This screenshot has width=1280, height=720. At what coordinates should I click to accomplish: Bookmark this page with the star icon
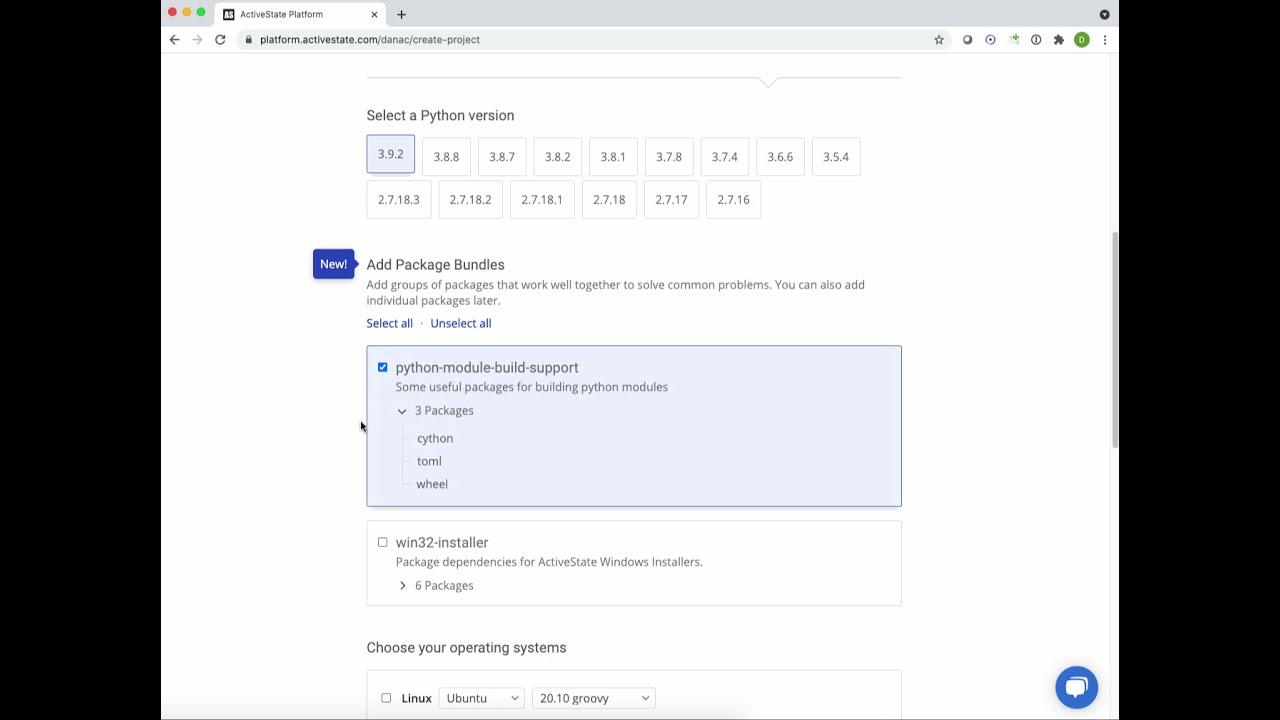click(939, 40)
